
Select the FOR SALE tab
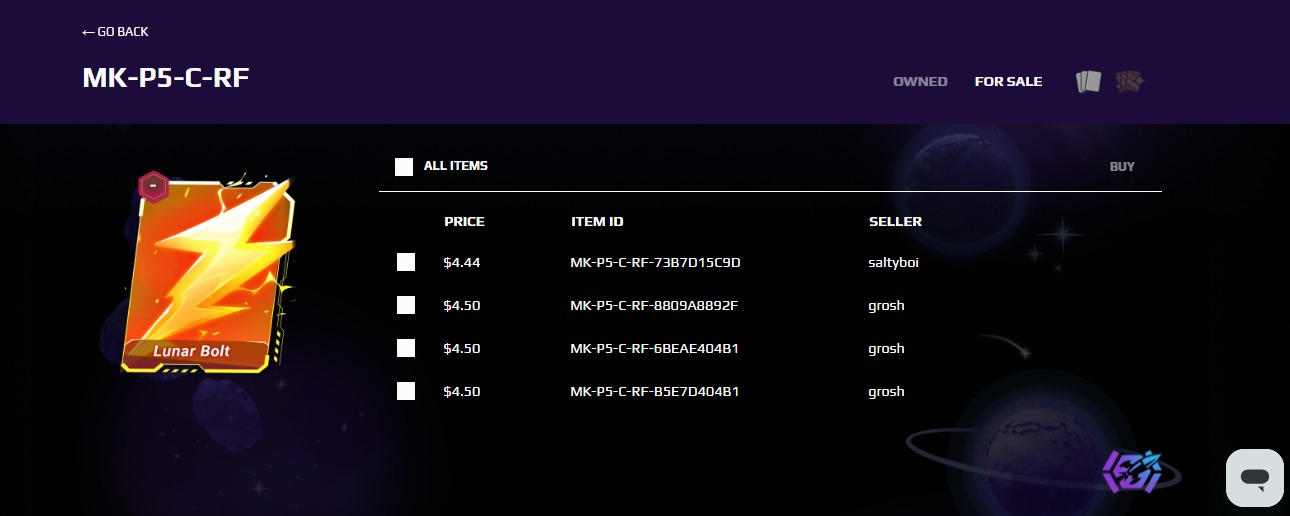point(1008,82)
